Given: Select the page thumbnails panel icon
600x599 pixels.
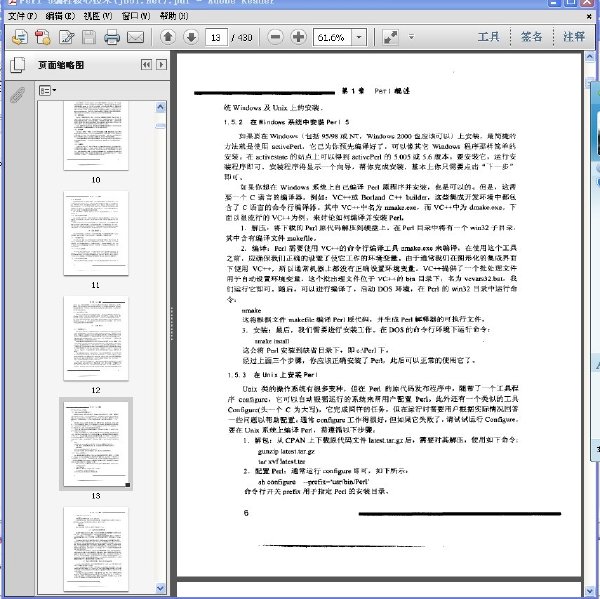Looking at the screenshot, I should click(18, 65).
